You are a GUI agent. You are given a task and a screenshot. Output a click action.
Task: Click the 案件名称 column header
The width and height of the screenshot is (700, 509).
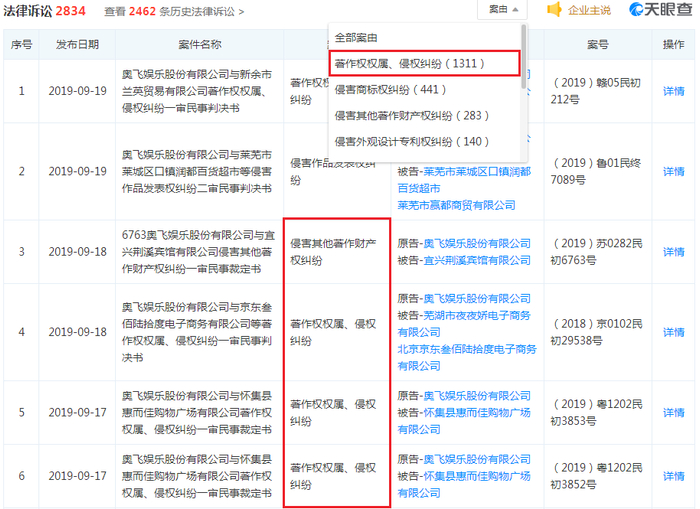[200, 45]
